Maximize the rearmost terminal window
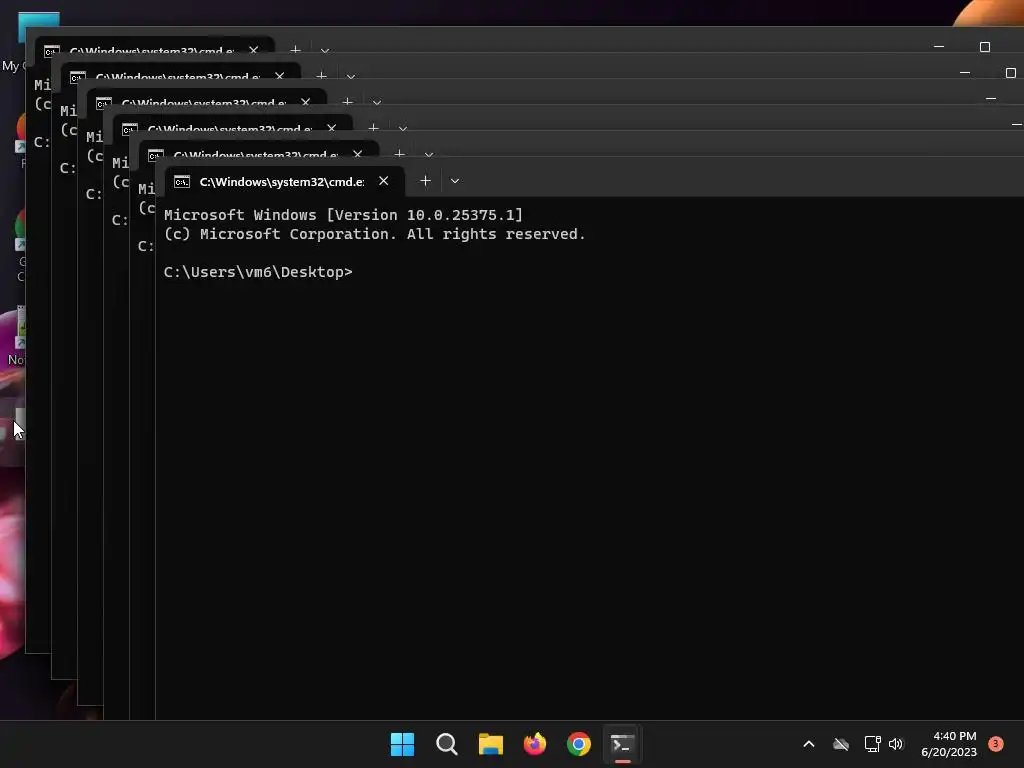Screen dimensions: 1024x768 point(985,46)
